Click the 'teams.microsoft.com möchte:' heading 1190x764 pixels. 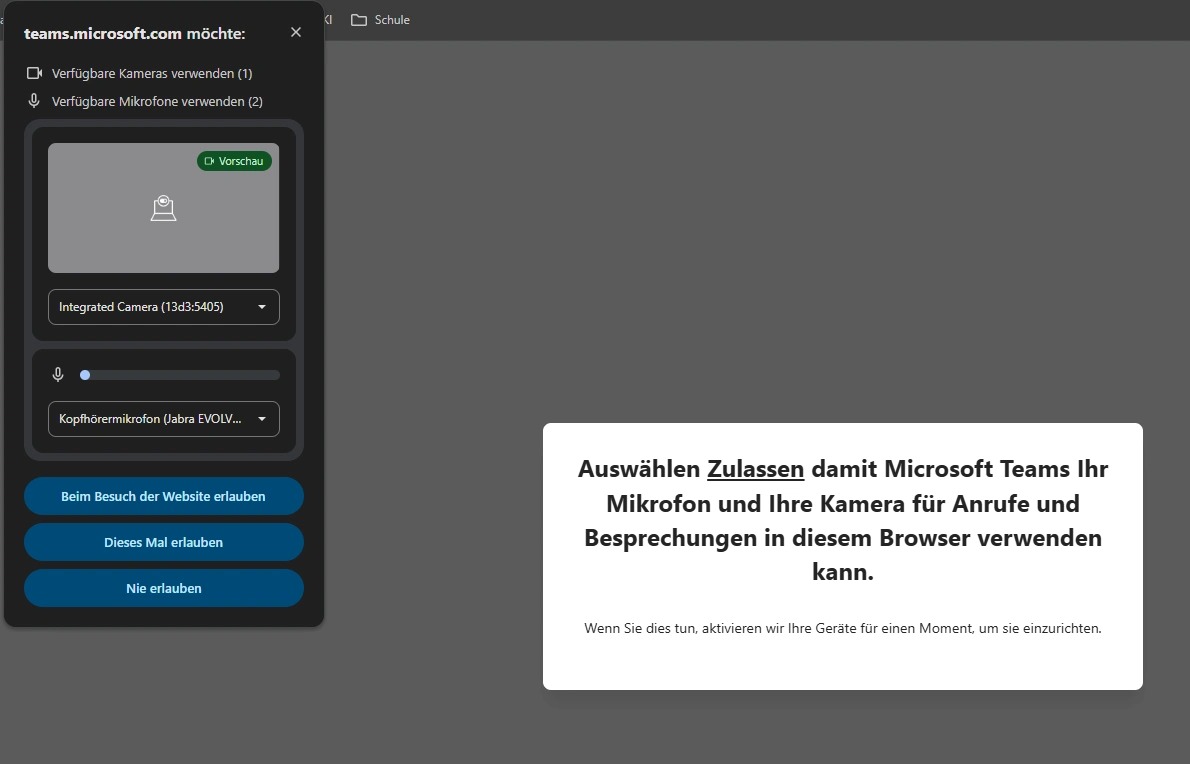coord(135,33)
